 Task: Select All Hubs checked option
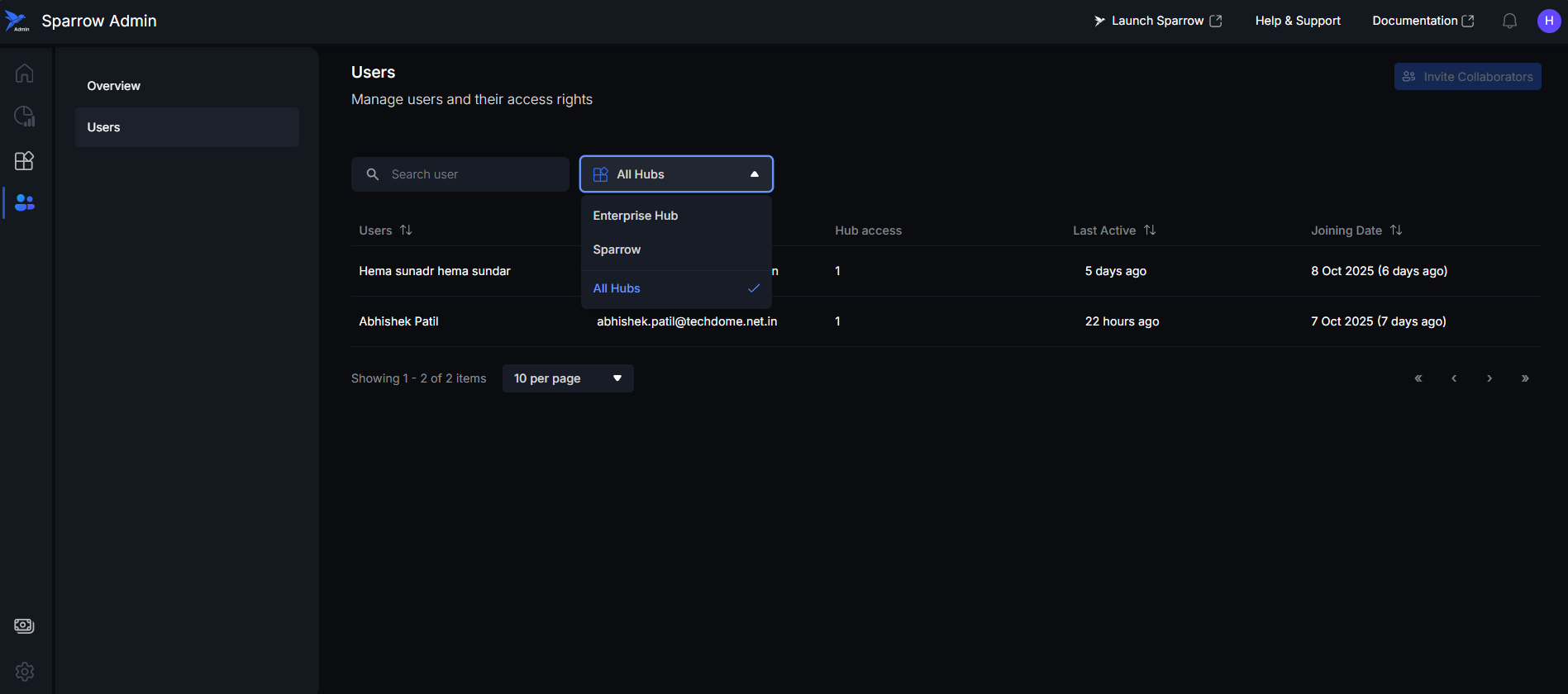[x=617, y=288]
